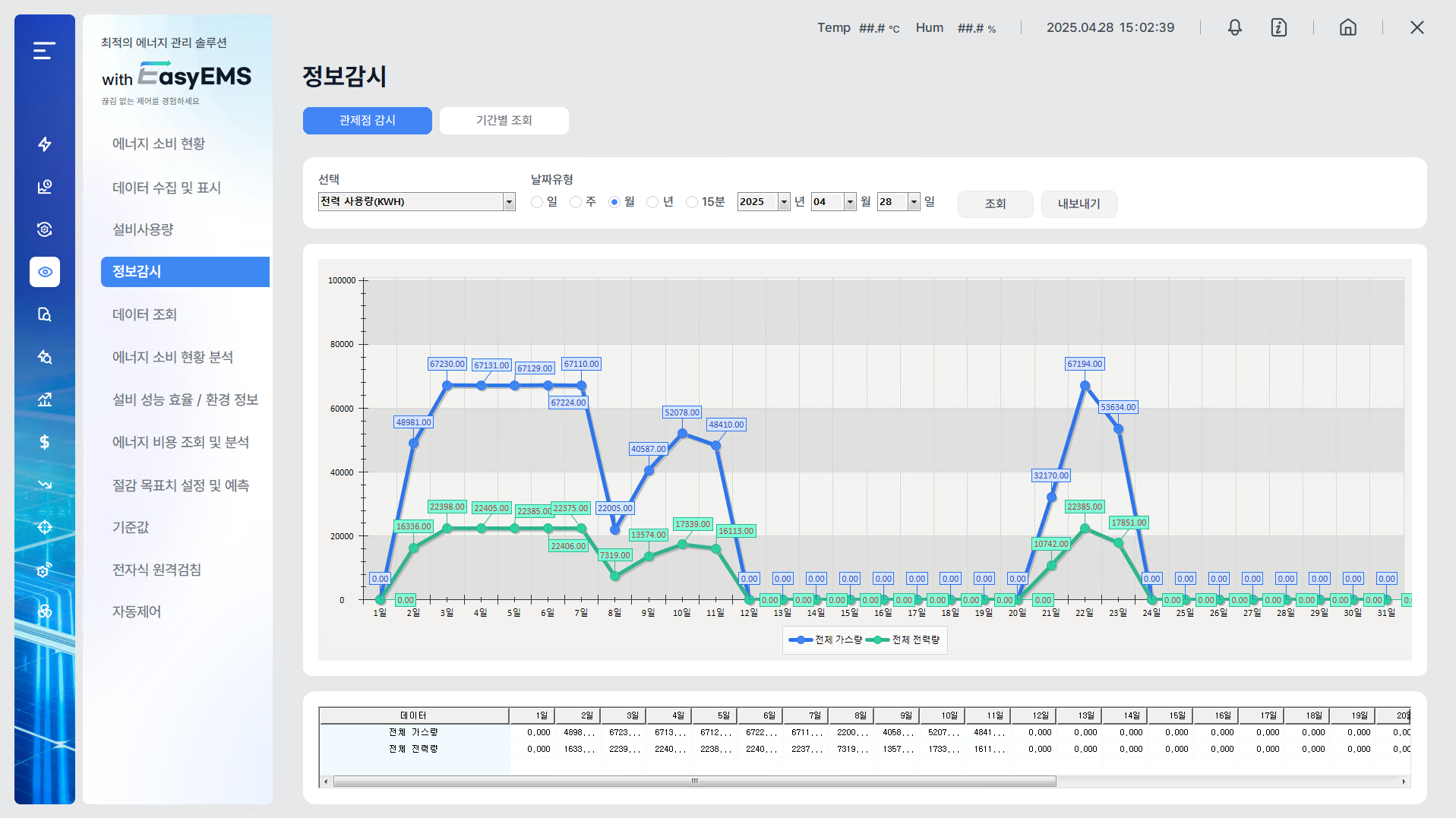Switch to the 기간별 조회 tab

tap(504, 121)
